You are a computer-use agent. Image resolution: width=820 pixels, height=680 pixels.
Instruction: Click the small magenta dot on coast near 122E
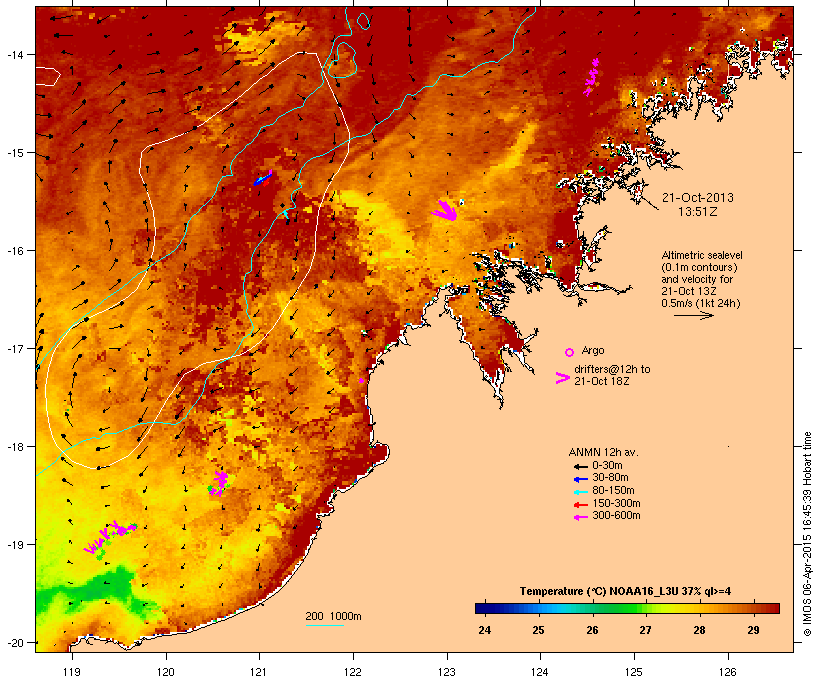[361, 380]
